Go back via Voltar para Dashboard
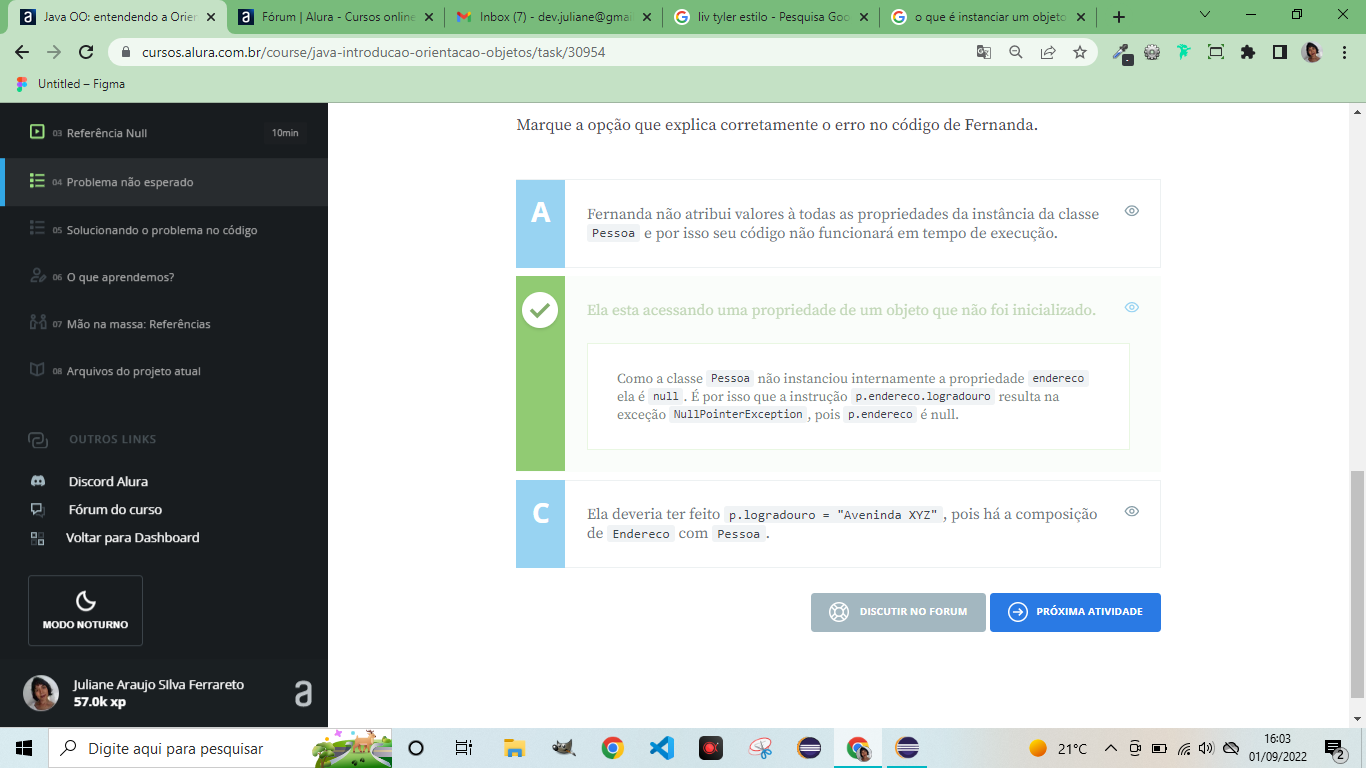This screenshot has width=1366, height=768. (x=132, y=537)
